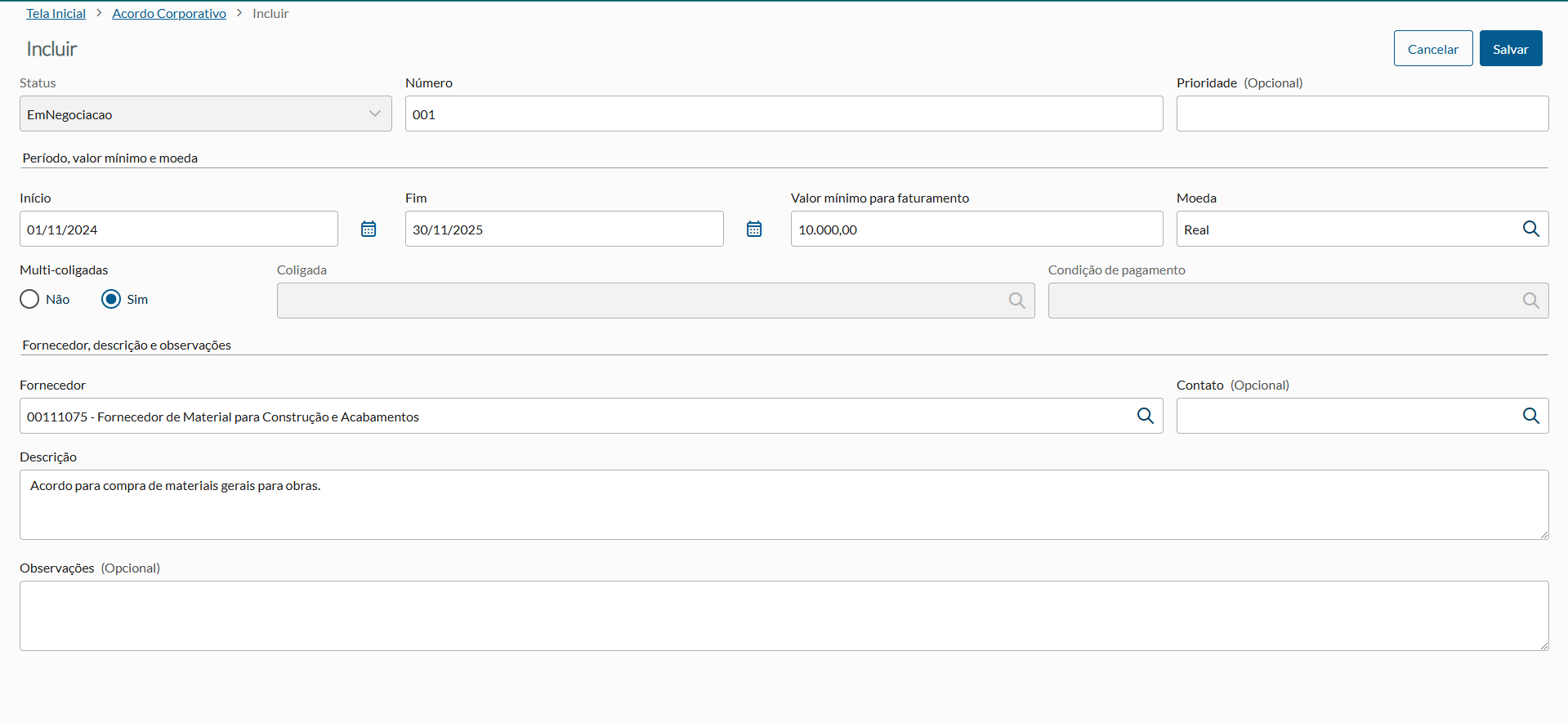The height and width of the screenshot is (722, 1568).
Task: Grab the Descrição textarea resize handle
Action: point(1543,535)
